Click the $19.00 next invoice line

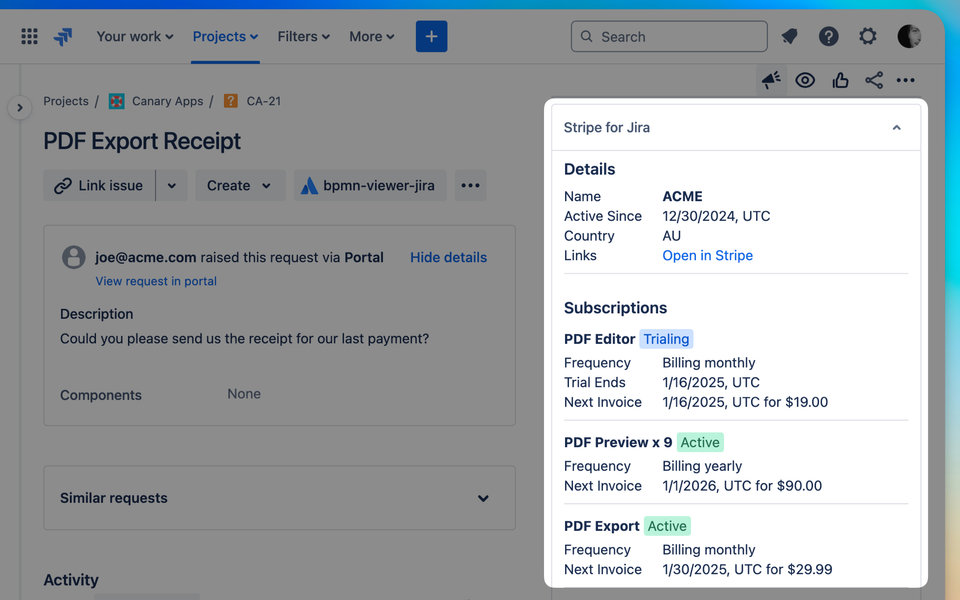(745, 402)
